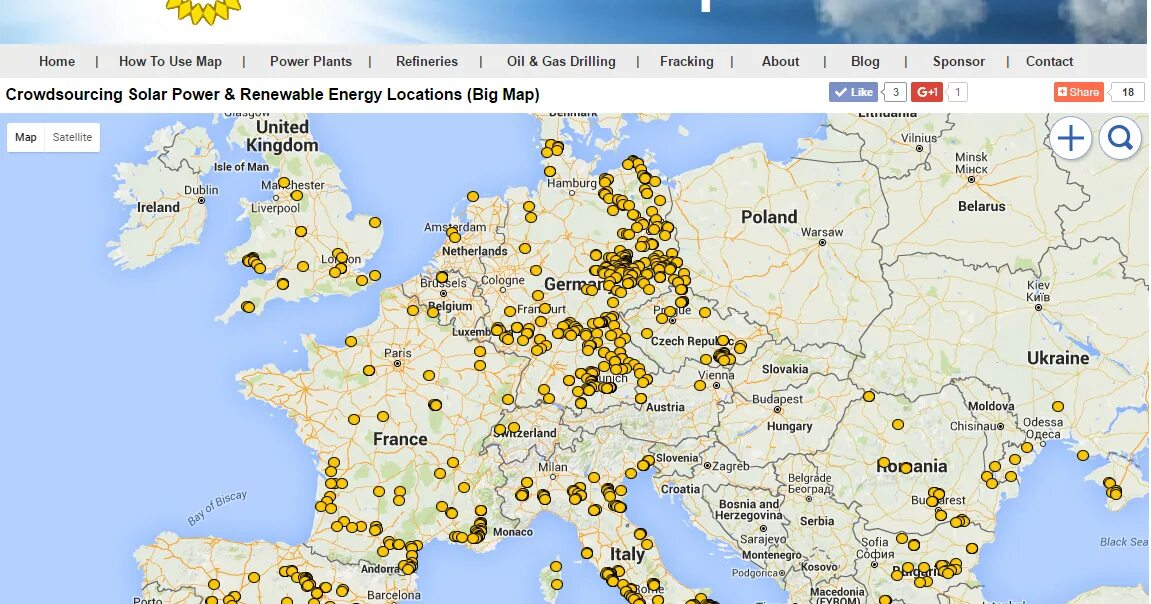Click the red Share button

coord(1078,92)
